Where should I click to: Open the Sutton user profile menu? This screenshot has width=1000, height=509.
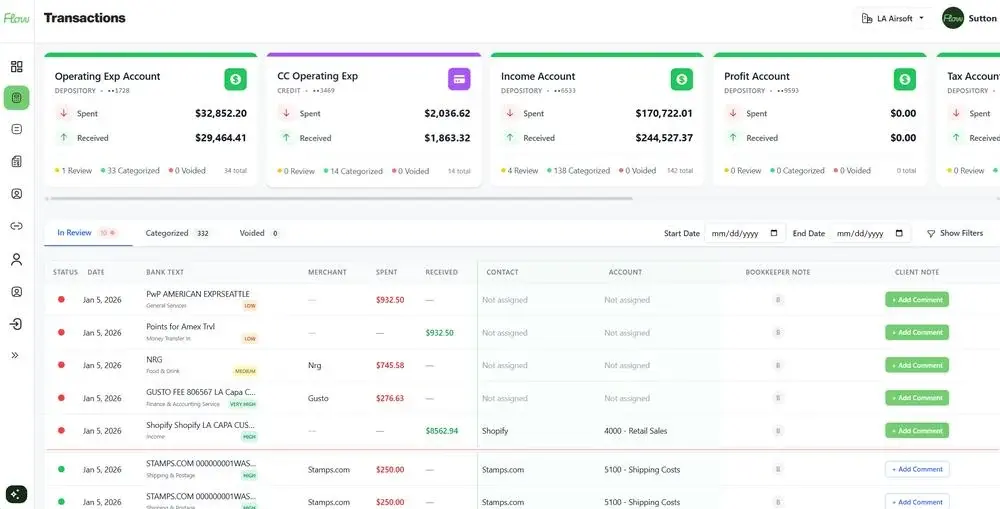click(969, 18)
